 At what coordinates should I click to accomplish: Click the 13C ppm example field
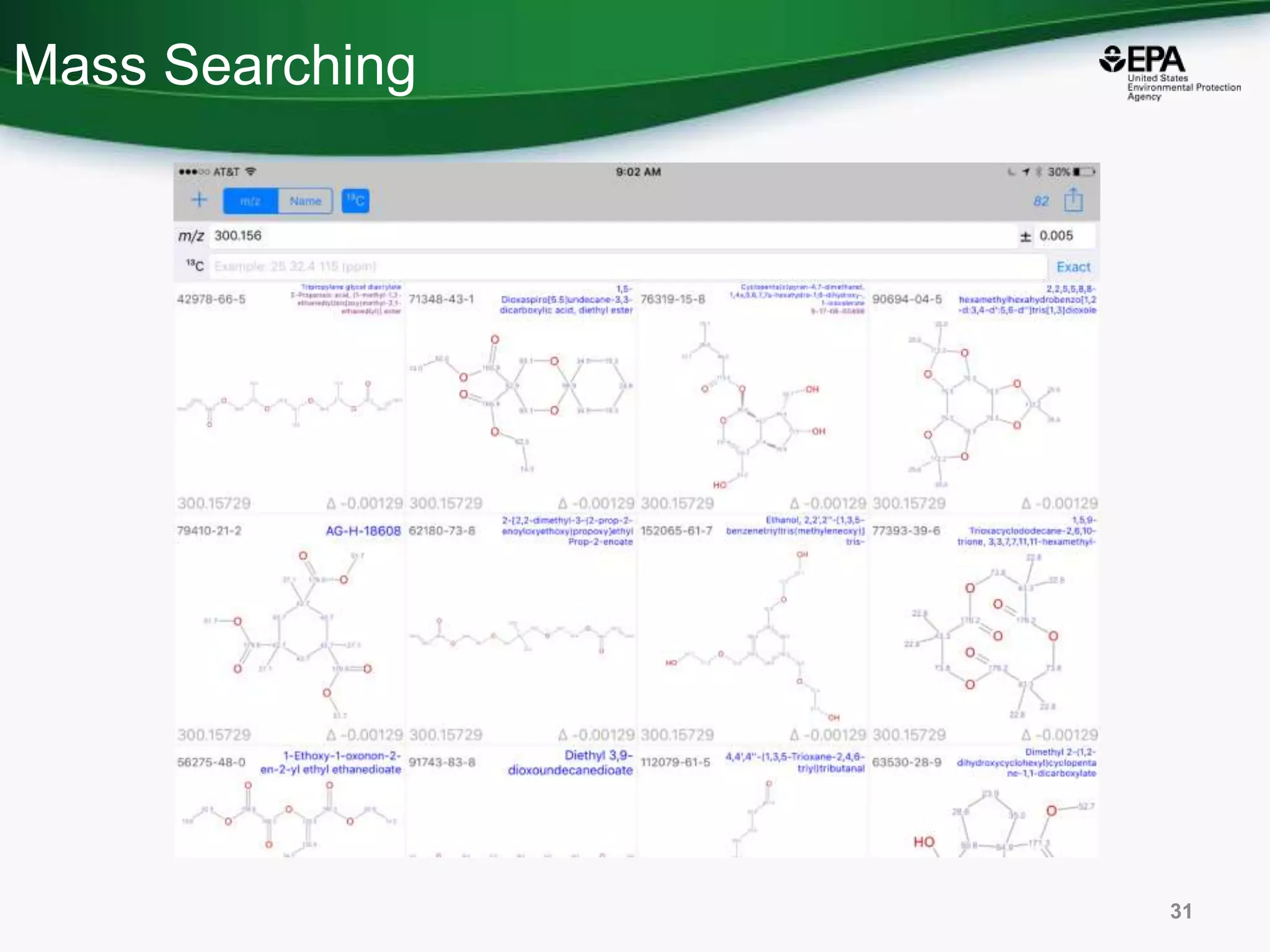click(628, 267)
